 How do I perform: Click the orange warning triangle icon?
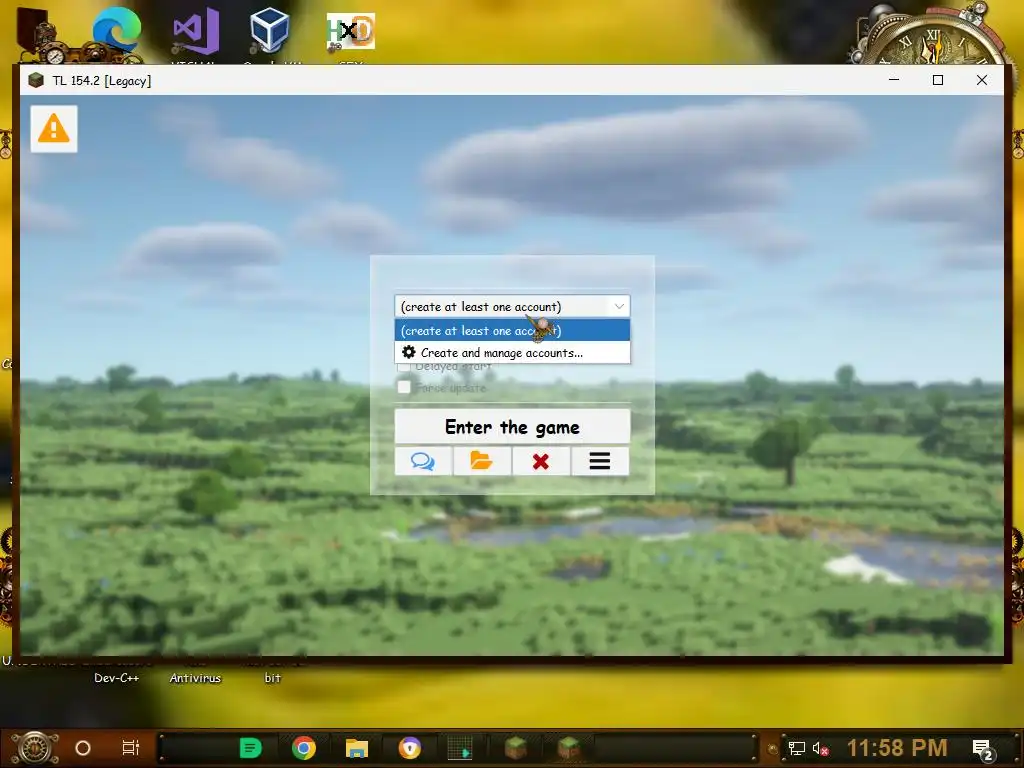(54, 129)
